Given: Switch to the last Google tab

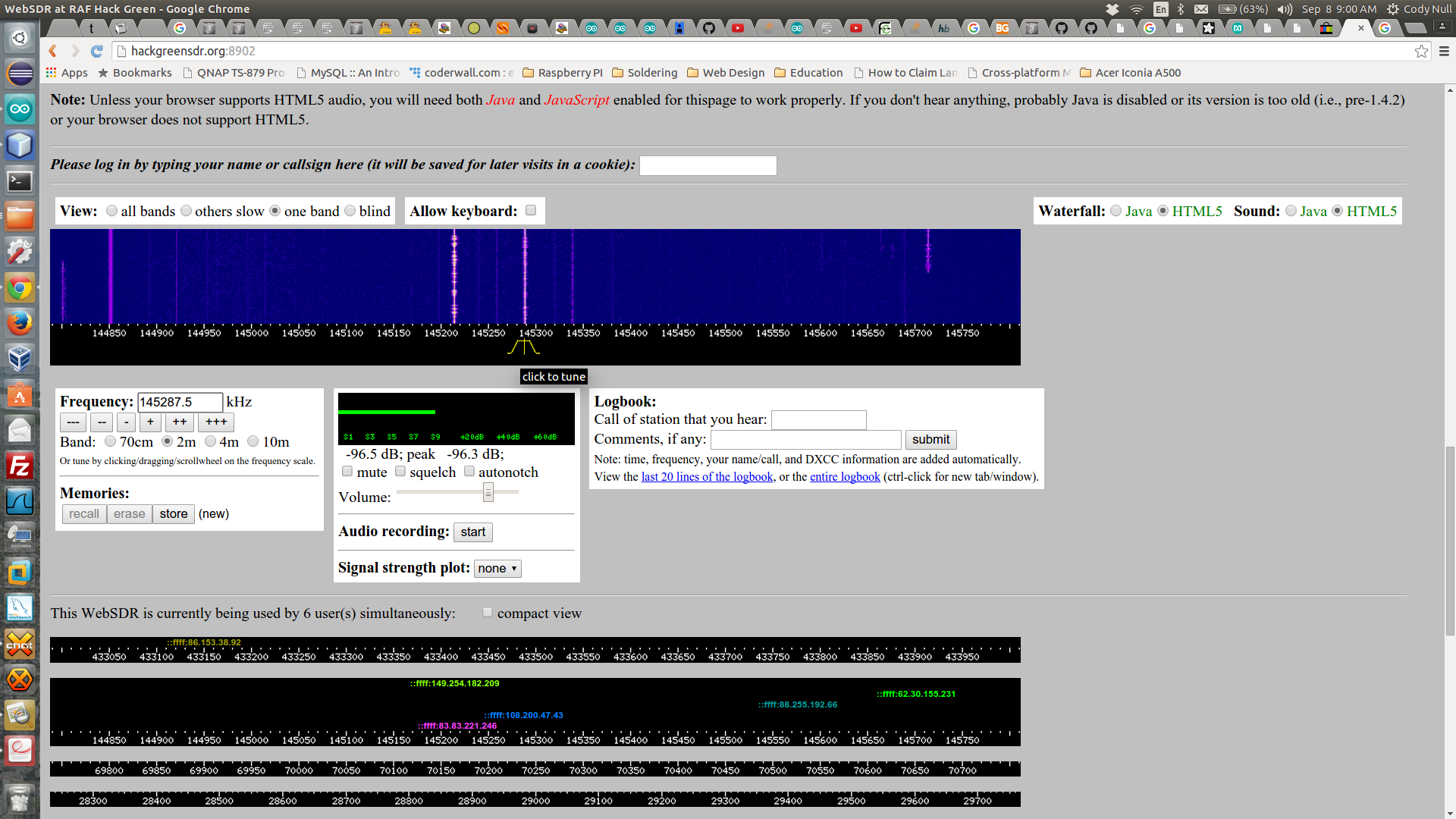Looking at the screenshot, I should (1385, 28).
